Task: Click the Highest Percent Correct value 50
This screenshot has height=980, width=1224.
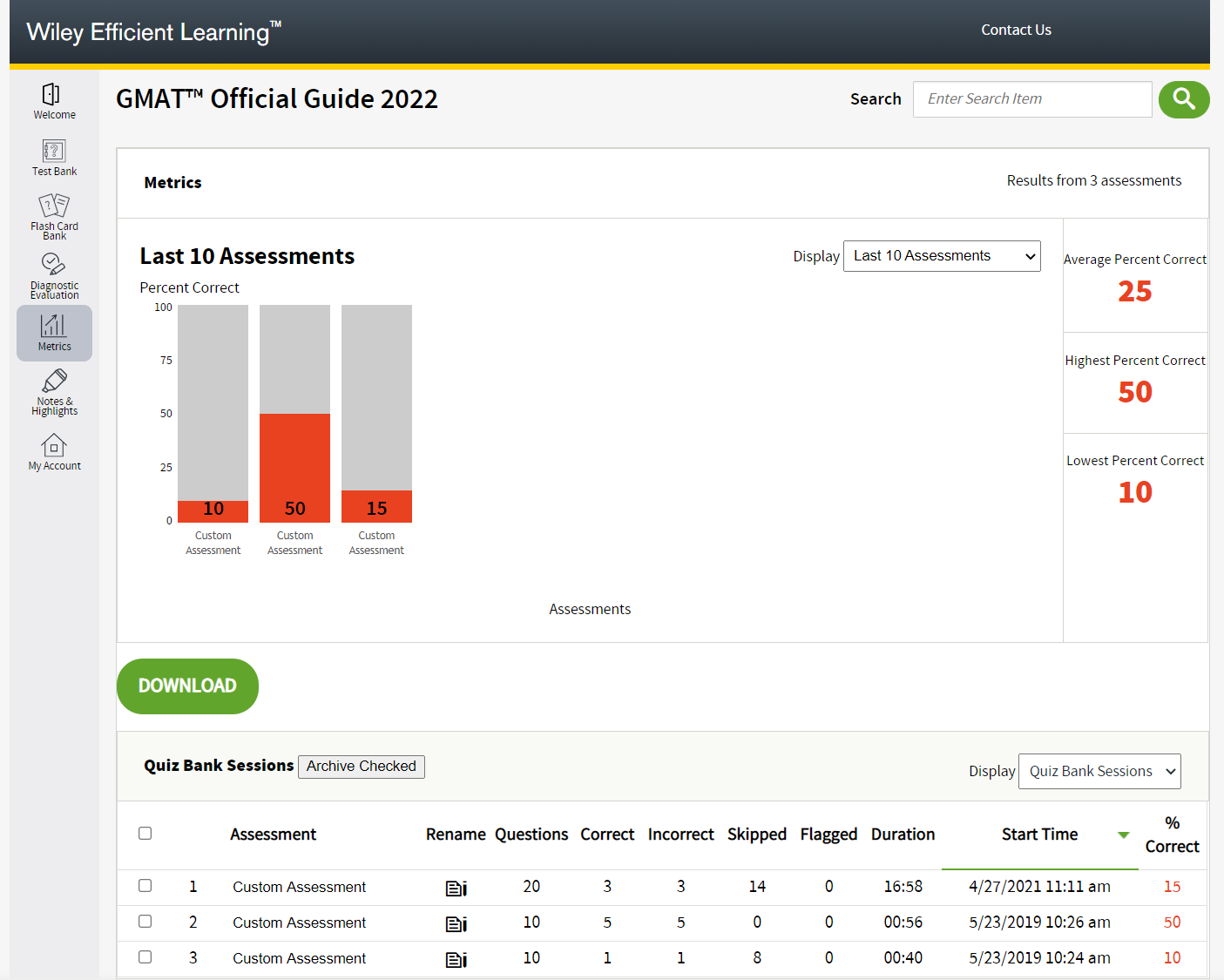Action: 1135,392
